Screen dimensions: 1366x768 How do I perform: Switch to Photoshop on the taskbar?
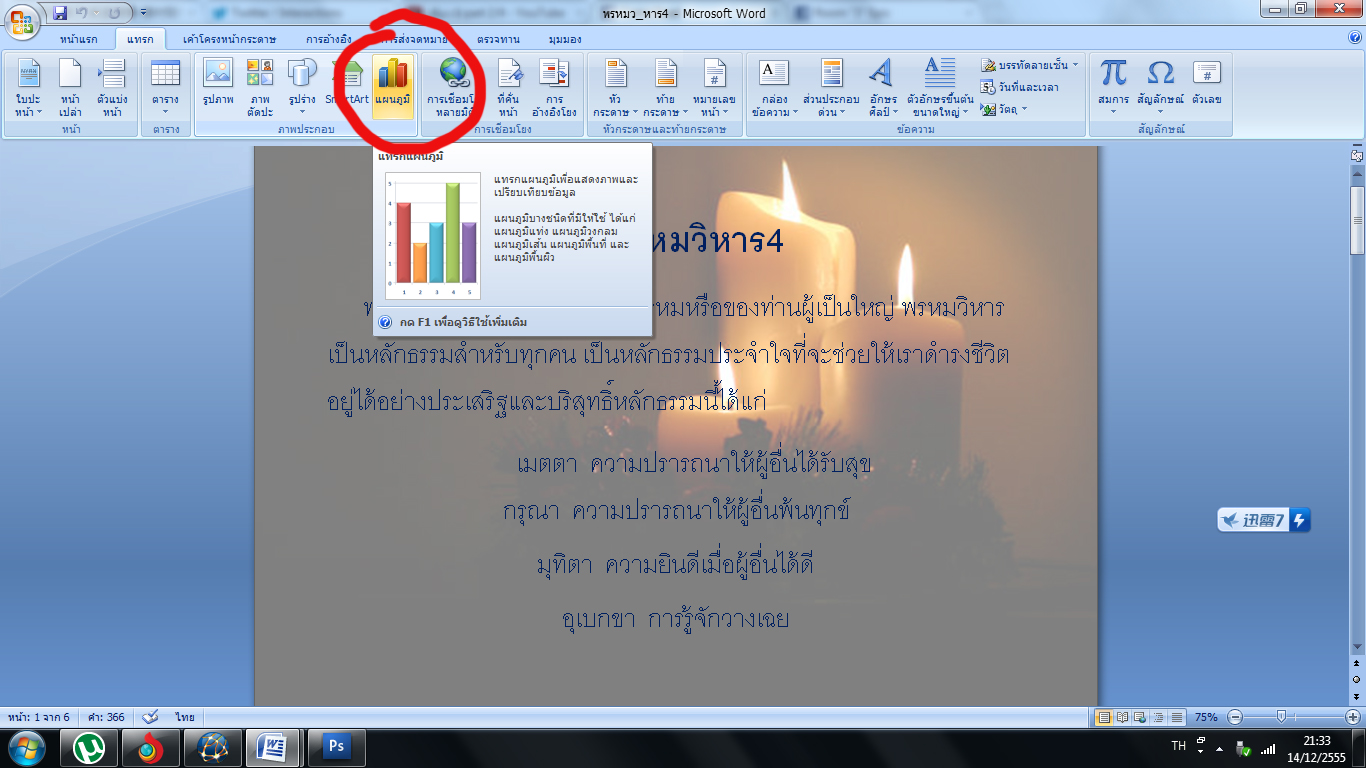pyautogui.click(x=336, y=747)
